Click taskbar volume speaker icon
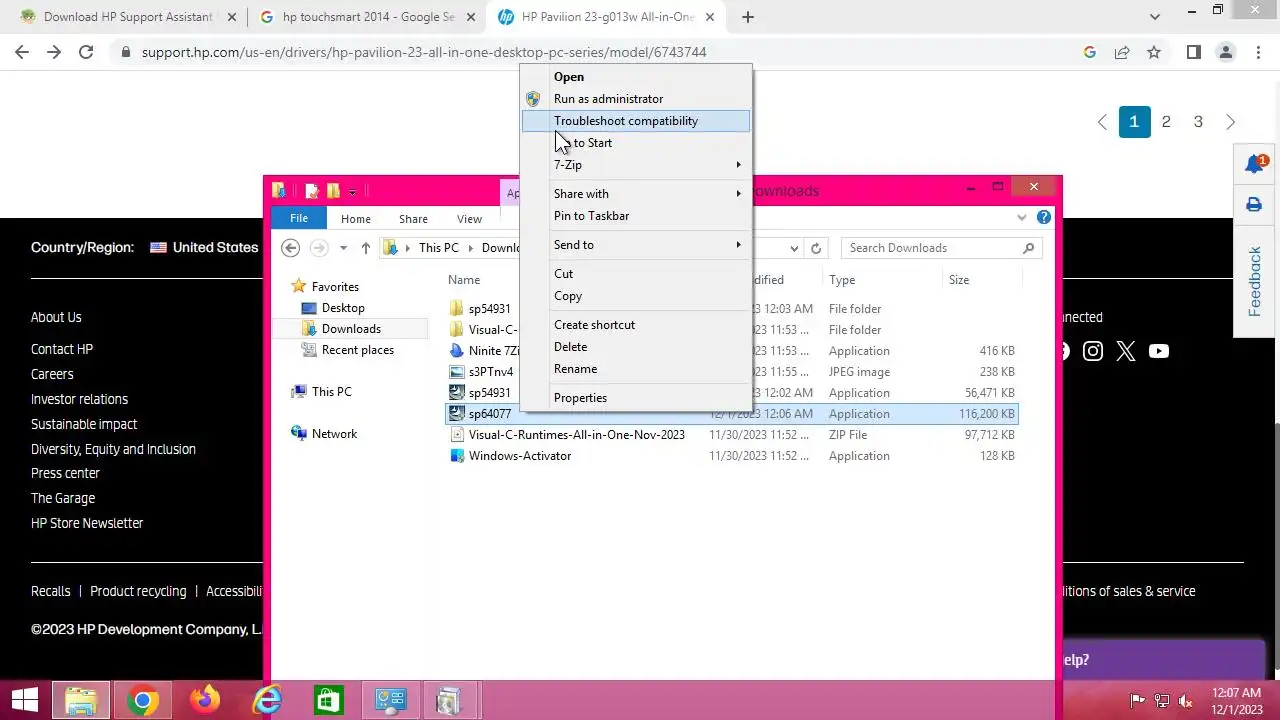Screen dimensions: 1280x720 [x=1186, y=701]
